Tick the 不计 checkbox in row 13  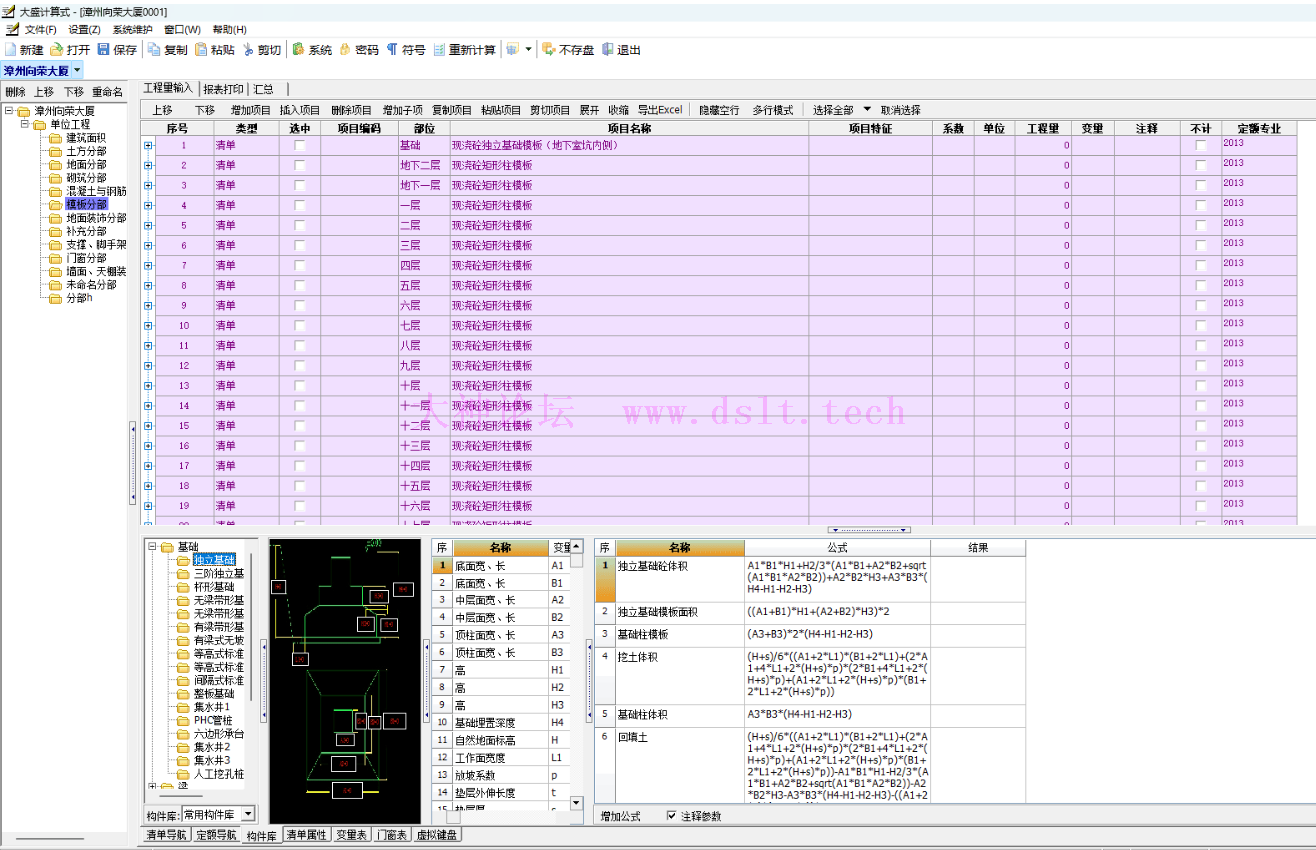tap(1201, 385)
